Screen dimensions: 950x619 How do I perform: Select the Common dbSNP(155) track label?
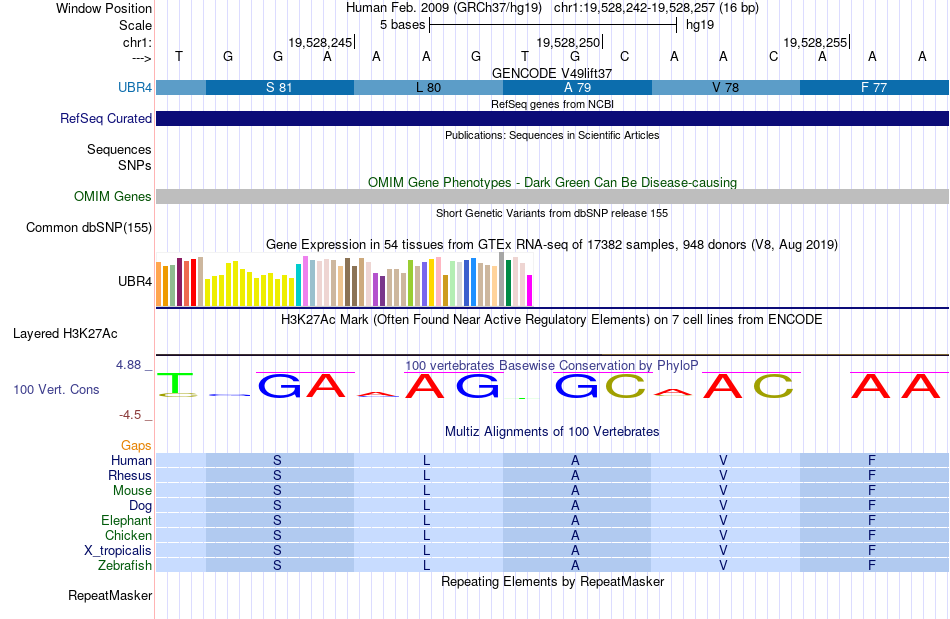[88, 227]
